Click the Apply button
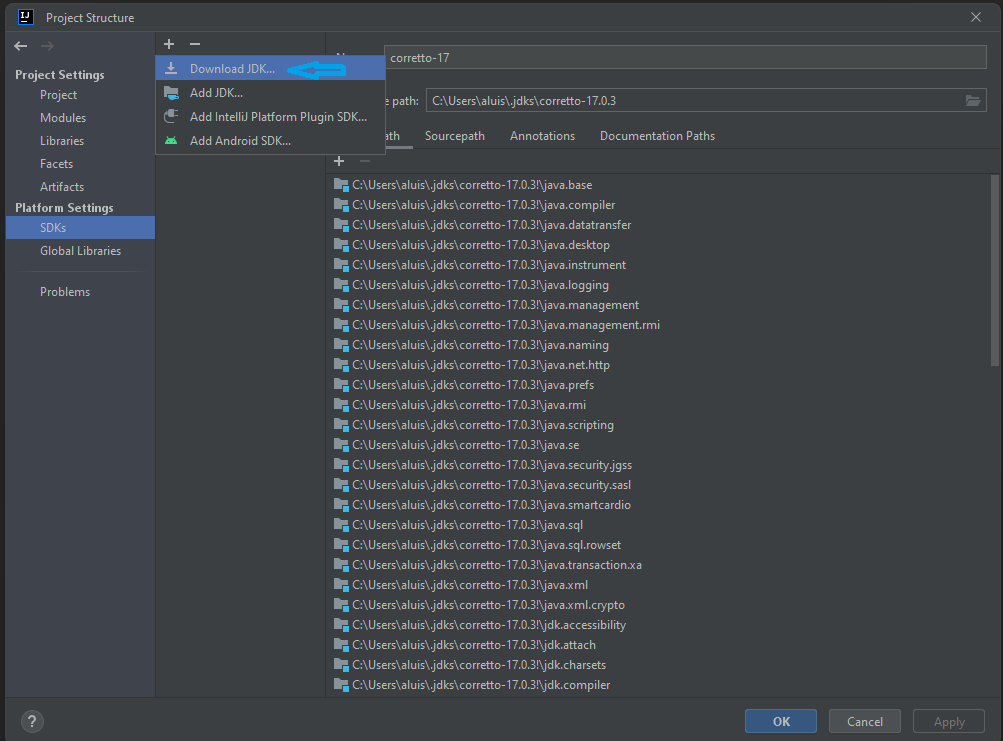The image size is (1003, 741). (949, 721)
